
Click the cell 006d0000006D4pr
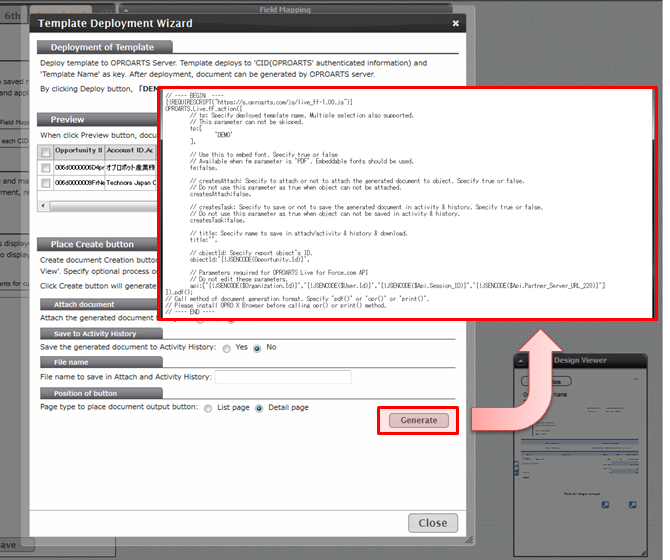point(79,167)
